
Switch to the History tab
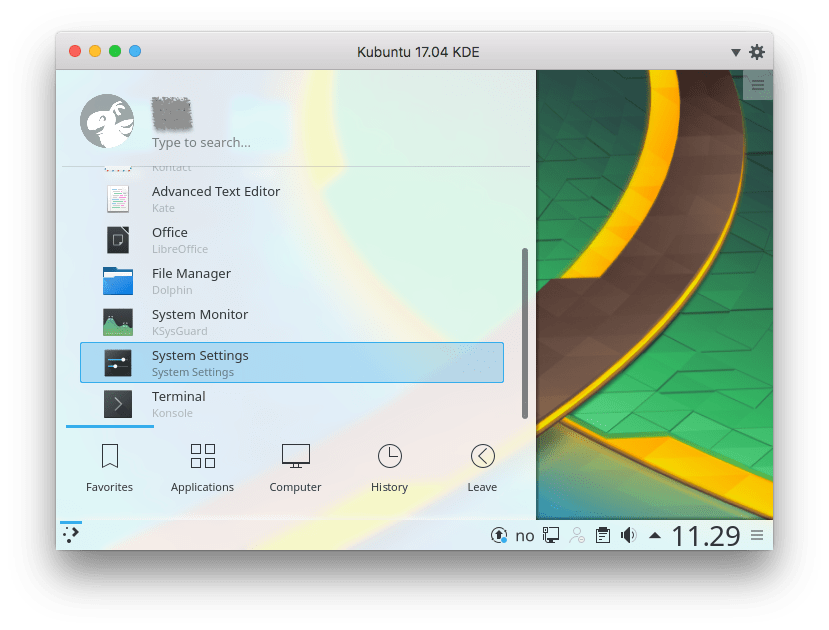pyautogui.click(x=390, y=468)
